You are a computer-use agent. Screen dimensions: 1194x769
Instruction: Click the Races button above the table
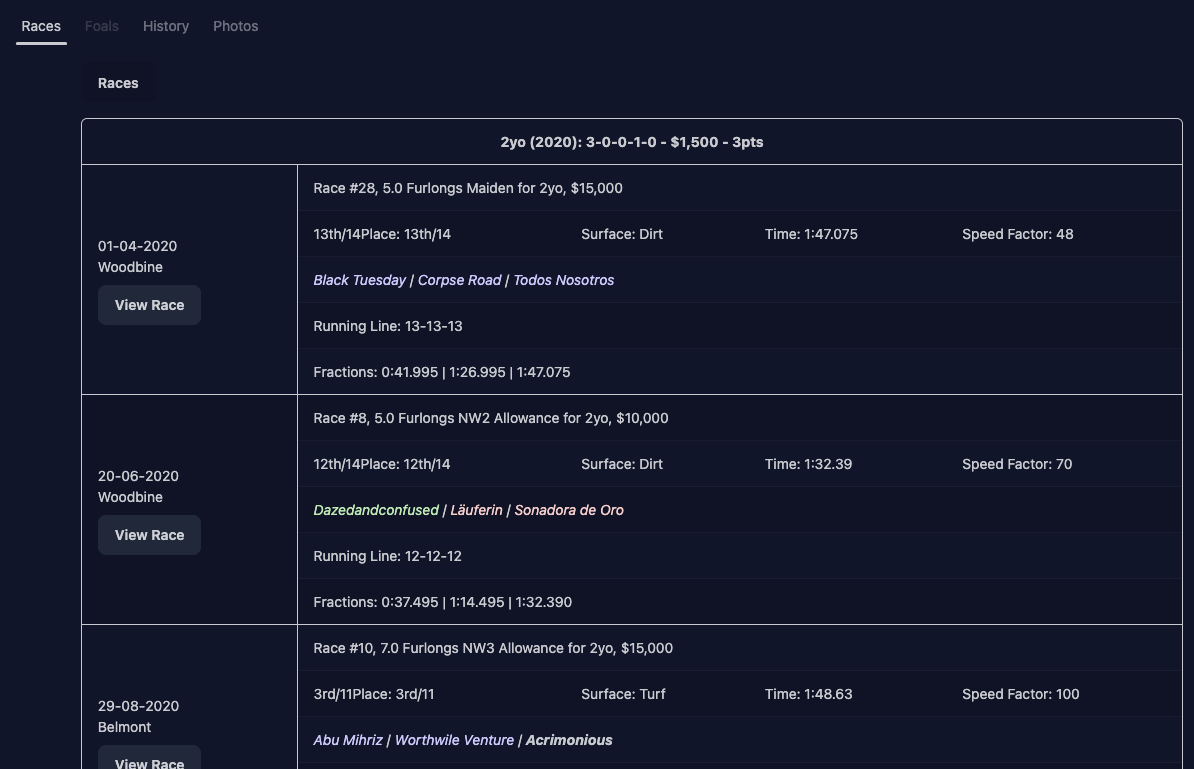(x=118, y=83)
